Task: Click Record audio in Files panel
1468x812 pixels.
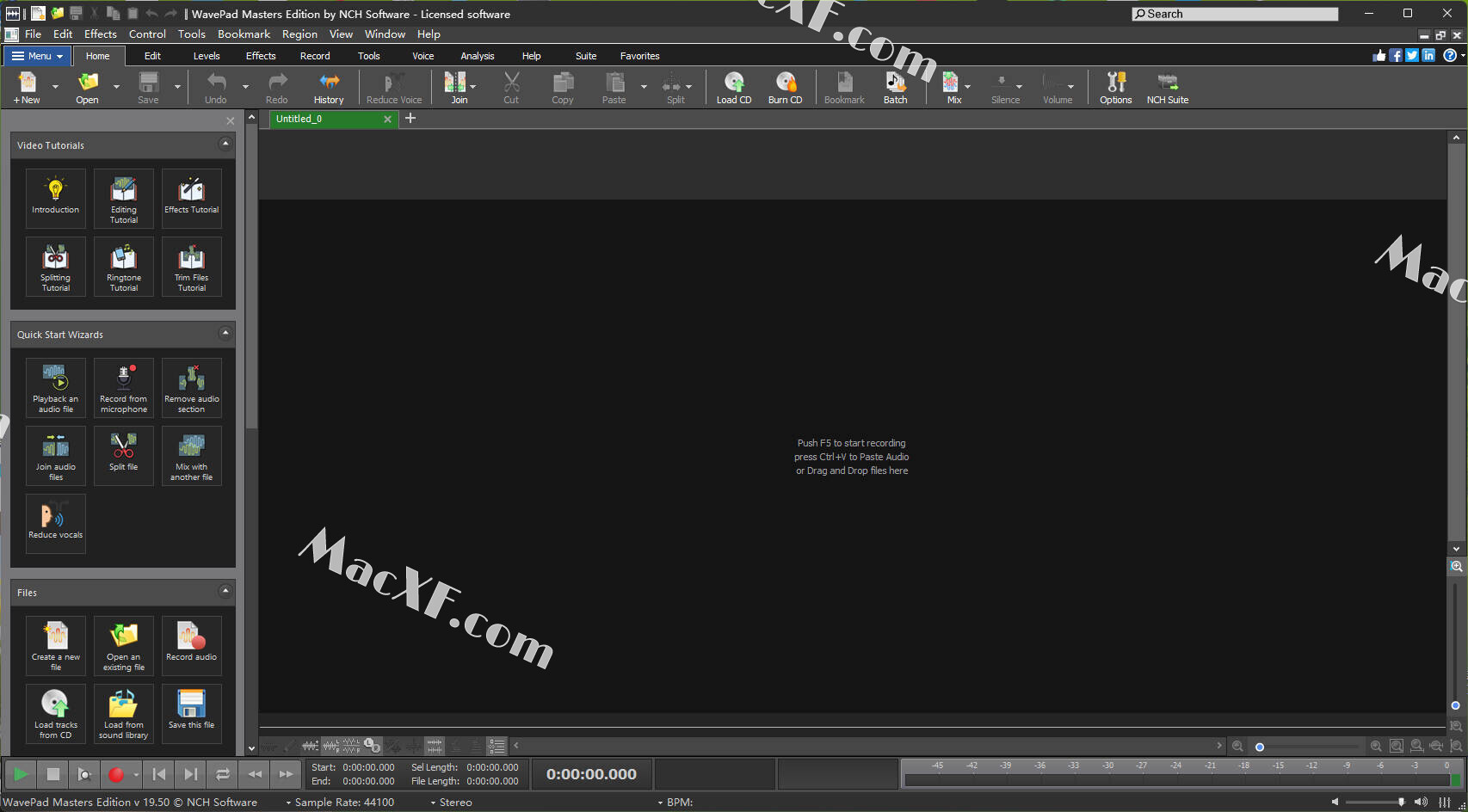Action: pos(192,645)
